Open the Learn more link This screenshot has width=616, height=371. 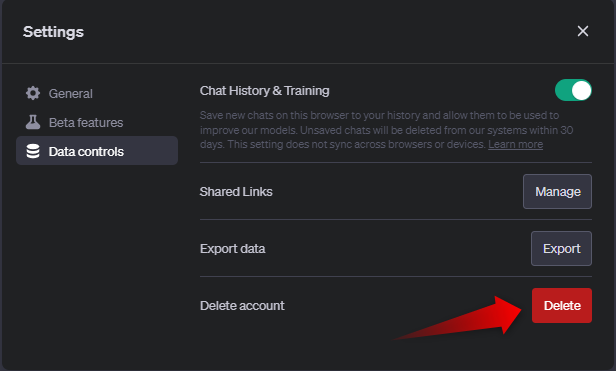coord(515,144)
